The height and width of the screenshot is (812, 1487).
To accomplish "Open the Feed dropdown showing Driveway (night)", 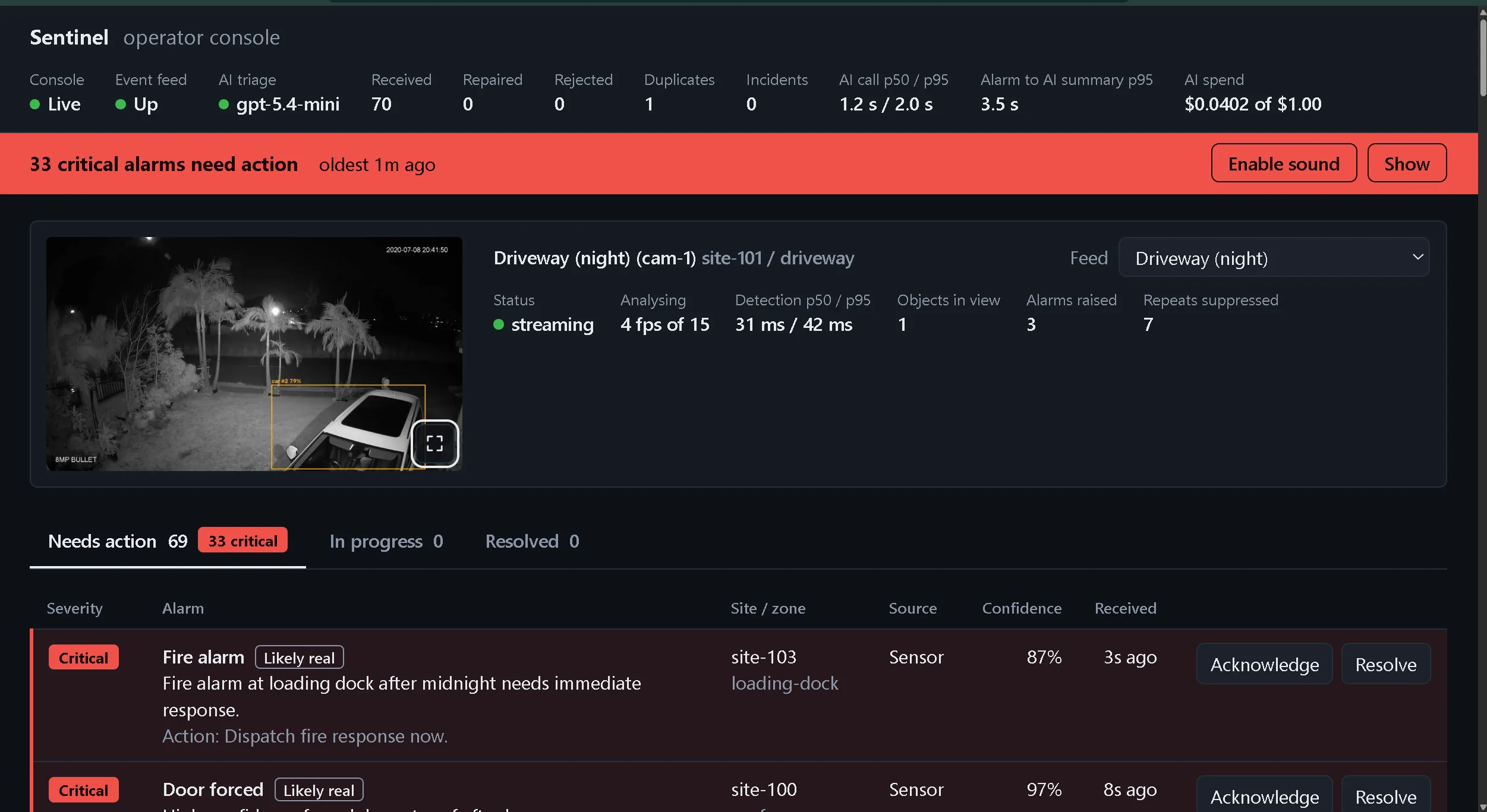I will pyautogui.click(x=1274, y=257).
